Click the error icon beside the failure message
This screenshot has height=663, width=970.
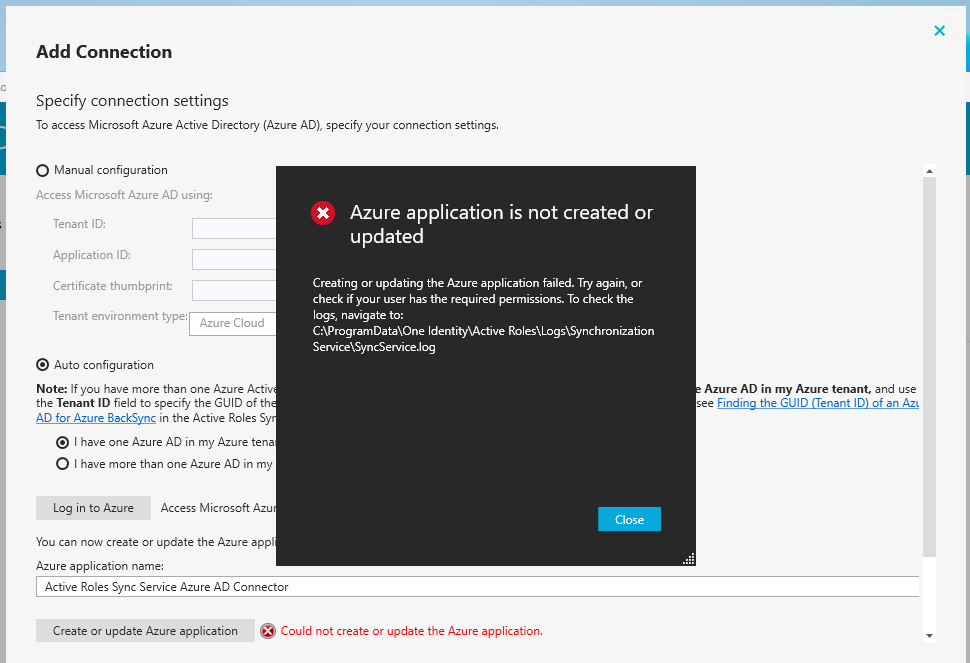(266, 630)
